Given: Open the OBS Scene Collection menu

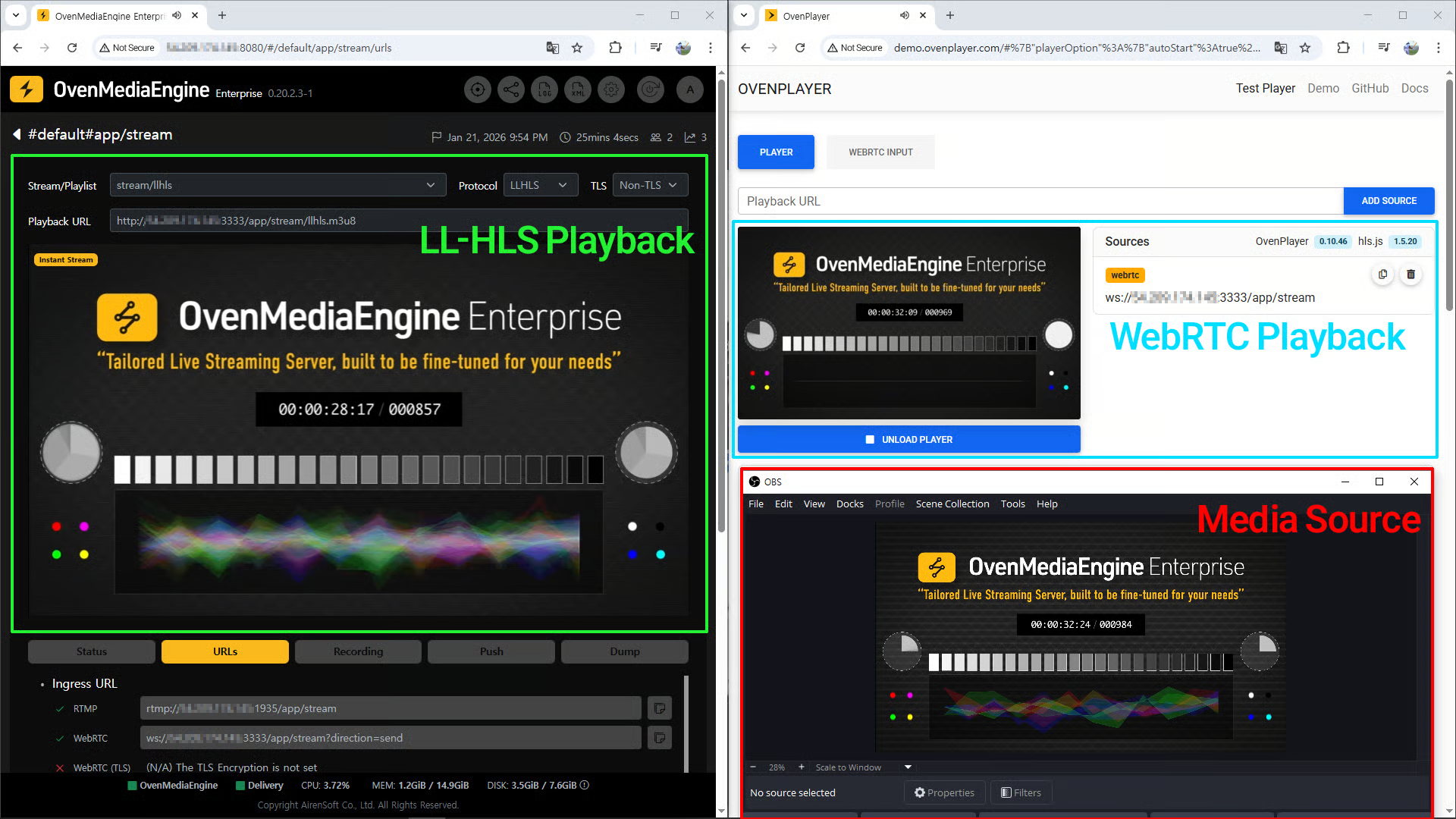Looking at the screenshot, I should 952,504.
